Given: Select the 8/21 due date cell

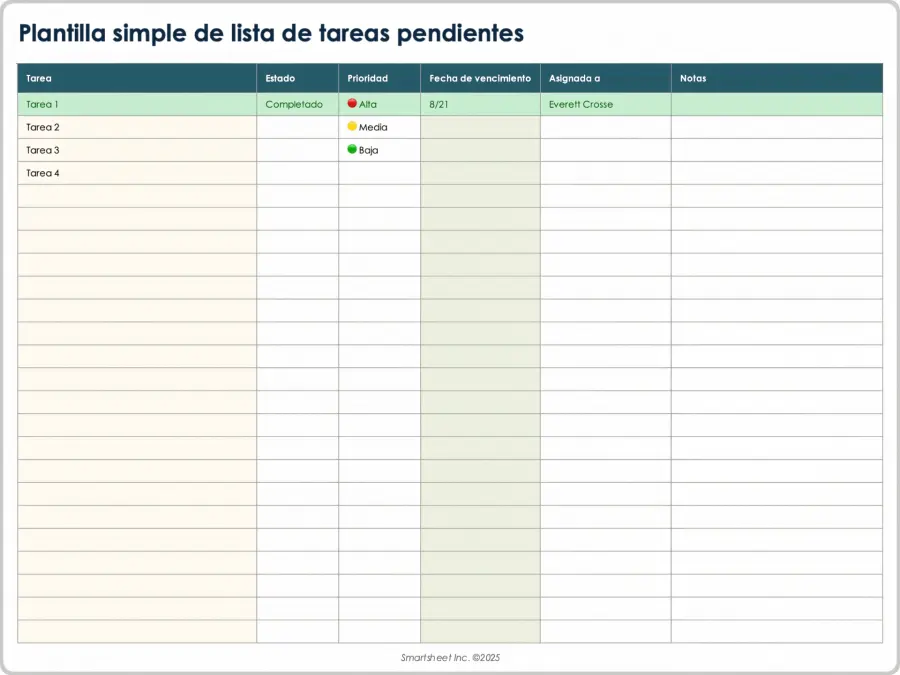Looking at the screenshot, I should click(x=480, y=104).
